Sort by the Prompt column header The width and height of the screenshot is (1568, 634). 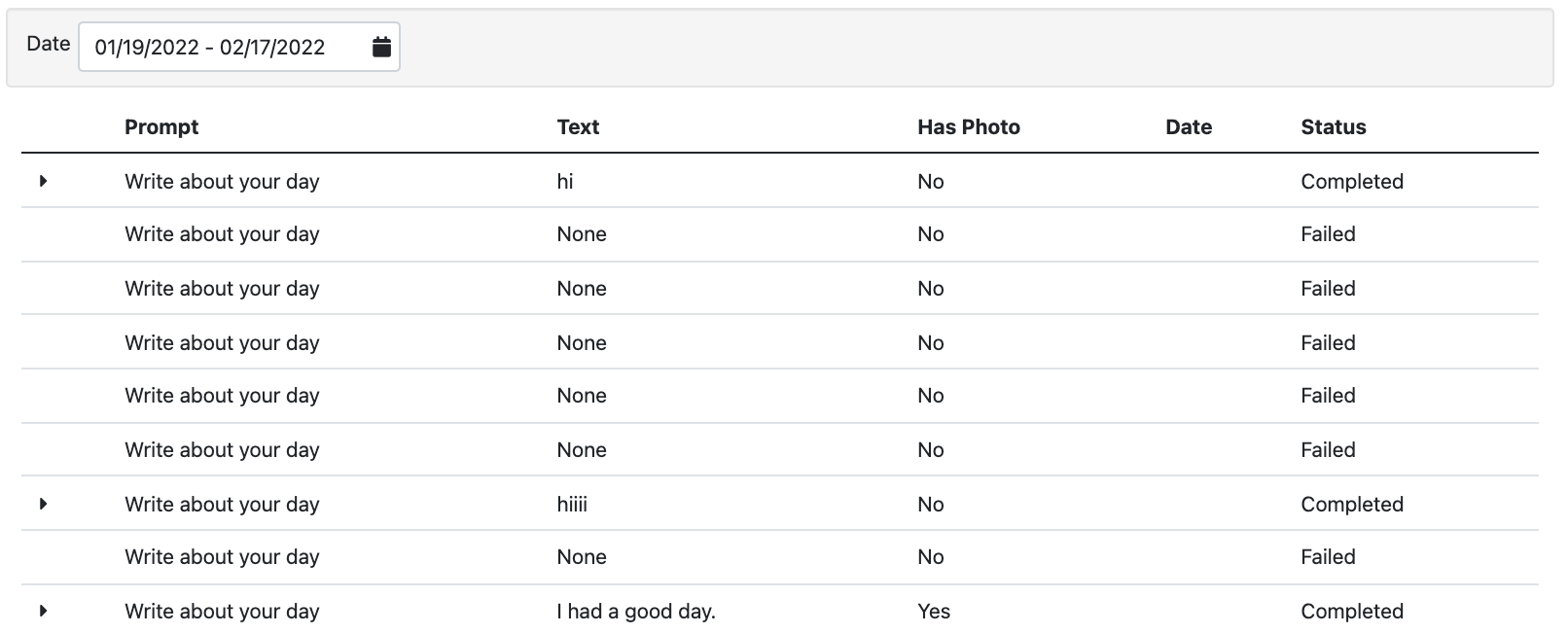coord(161,126)
